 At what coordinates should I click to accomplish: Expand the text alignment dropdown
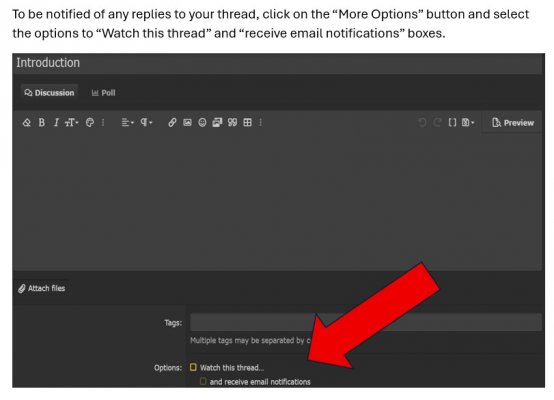click(128, 123)
